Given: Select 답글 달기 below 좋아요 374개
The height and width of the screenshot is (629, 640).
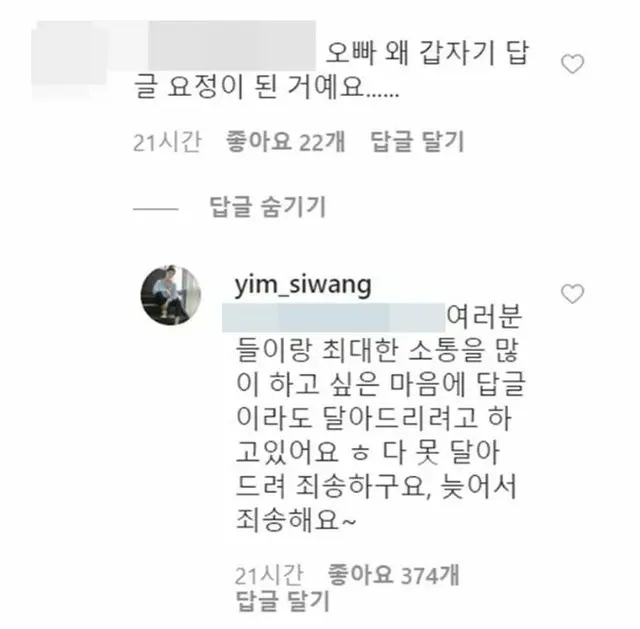Looking at the screenshot, I should (x=282, y=601).
